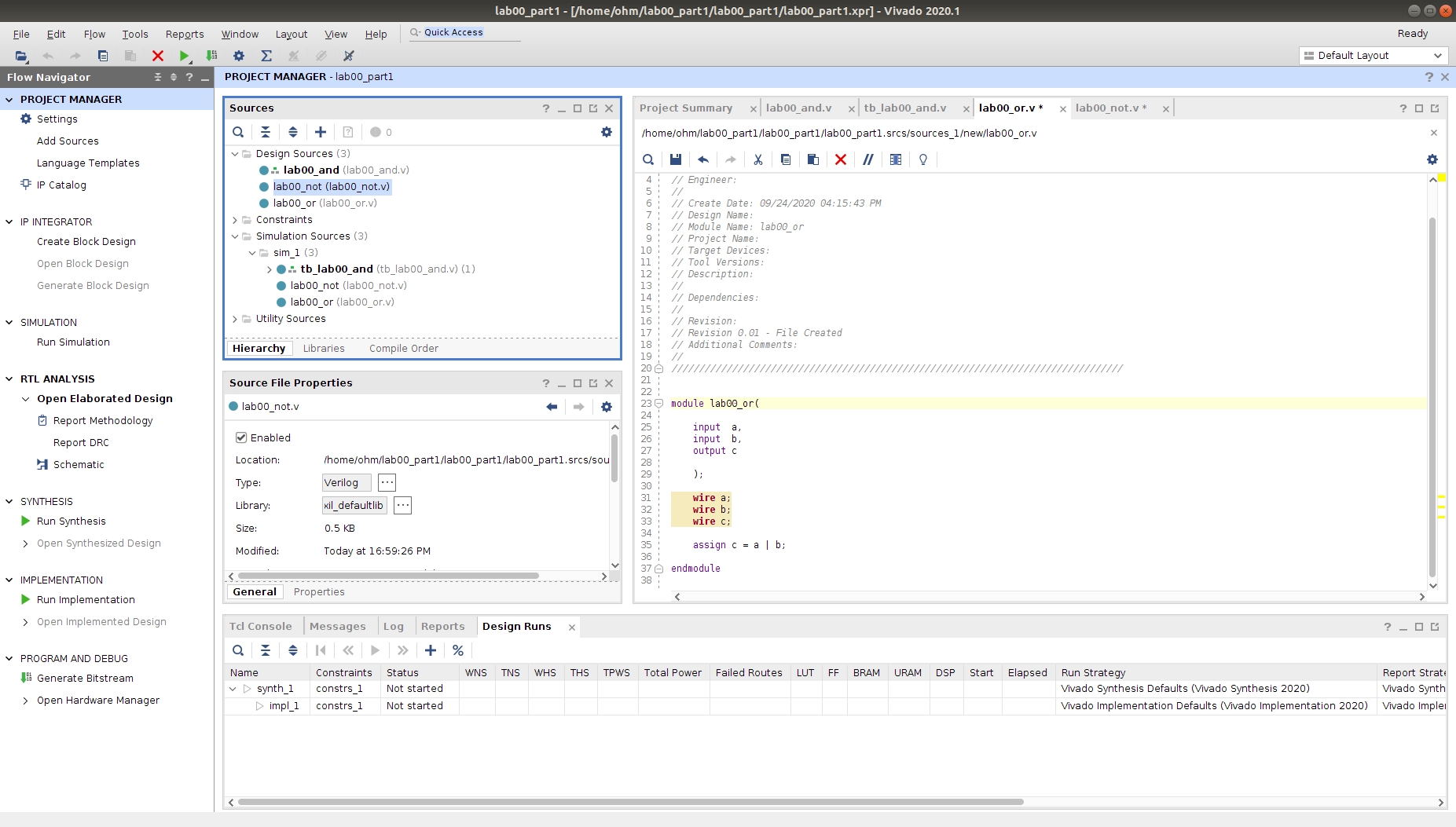
Task: Toggle line comments with the editor // icon
Action: click(867, 159)
